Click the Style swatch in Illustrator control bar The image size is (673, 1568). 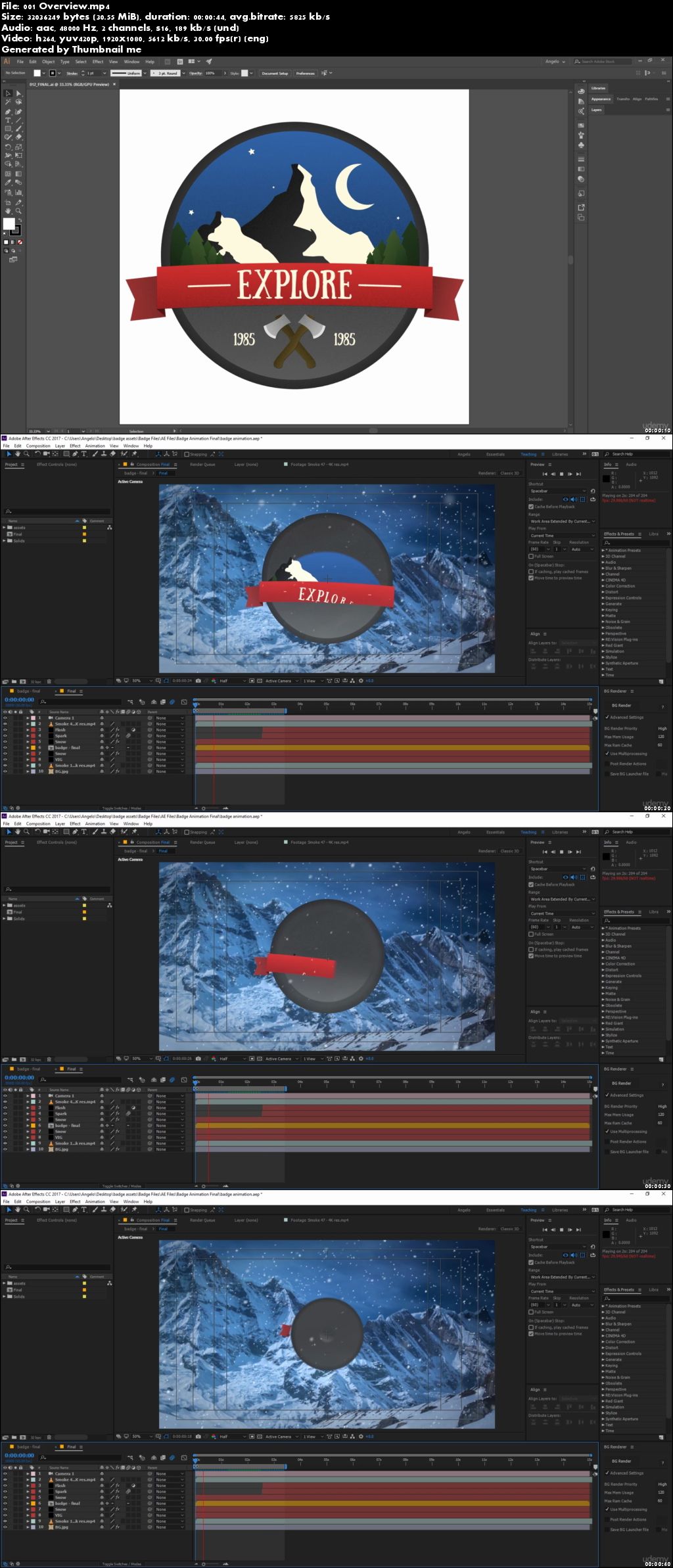point(244,73)
